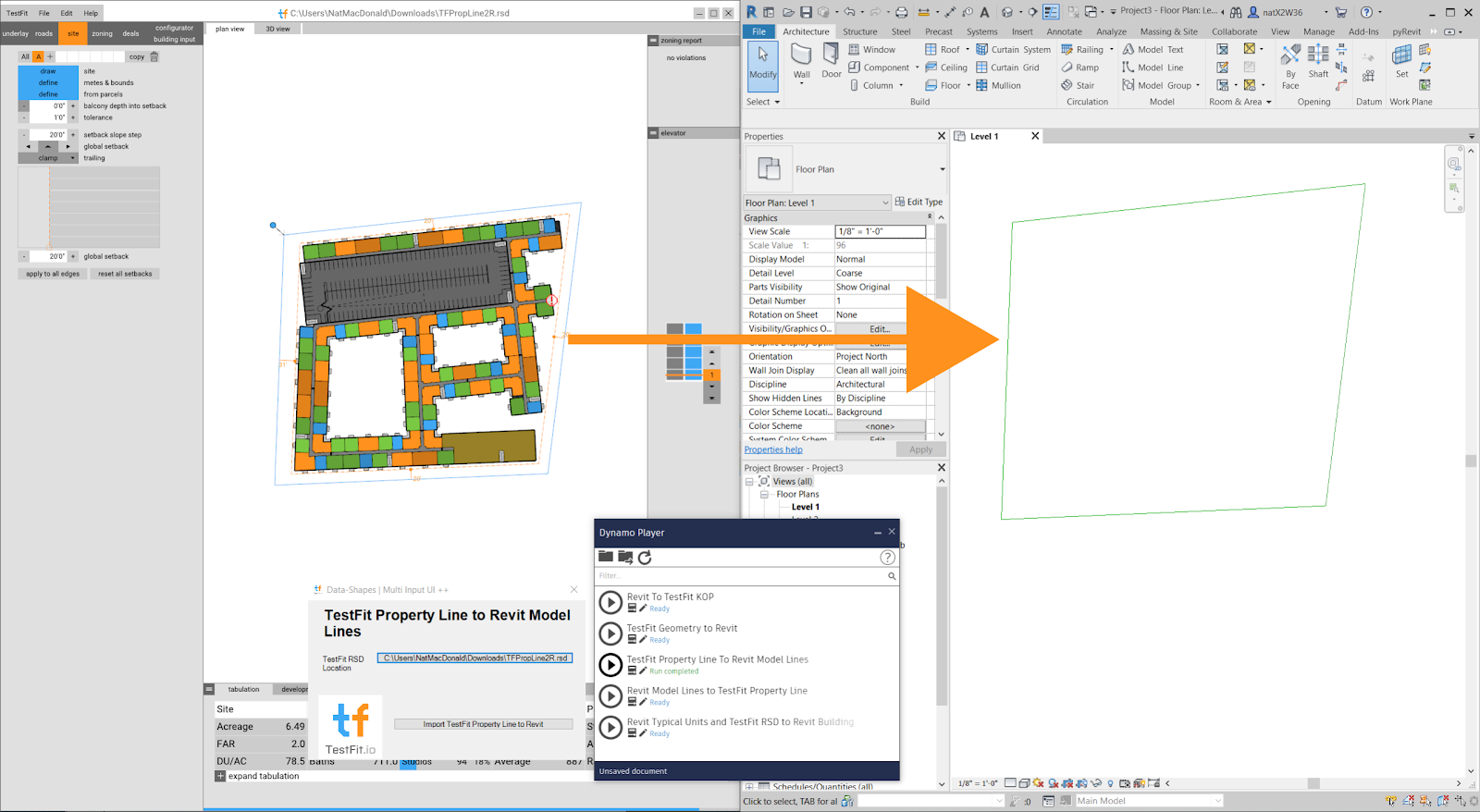Switch TestFit to the zoning tab
Screen dimensions: 1480x812
(102, 33)
